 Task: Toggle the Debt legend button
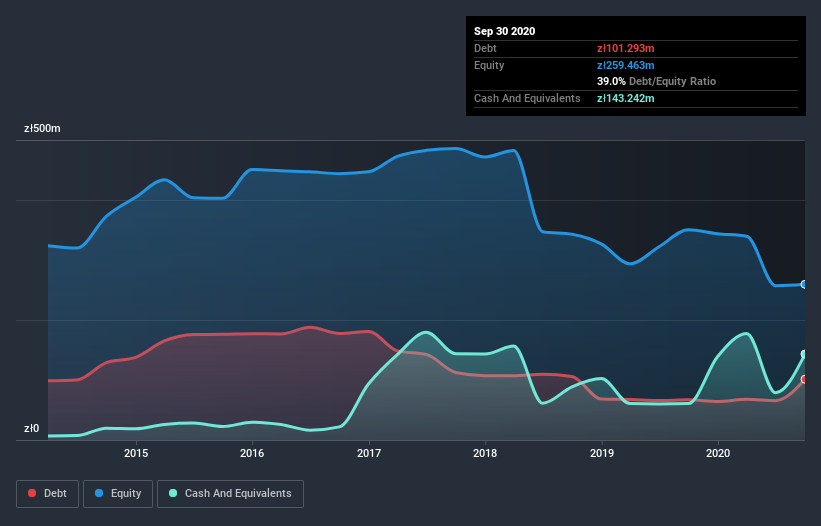[x=48, y=494]
